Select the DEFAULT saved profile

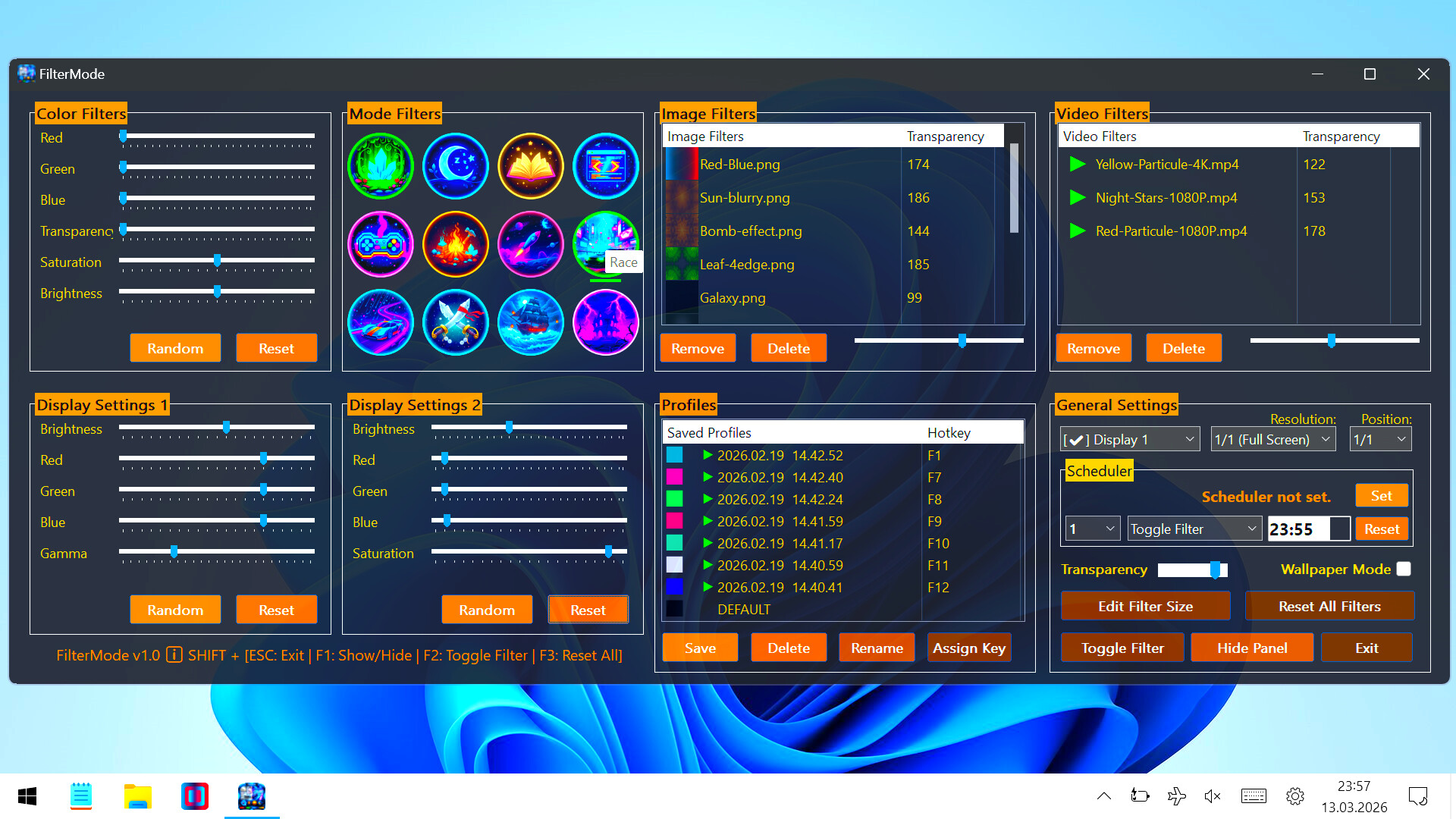[743, 609]
